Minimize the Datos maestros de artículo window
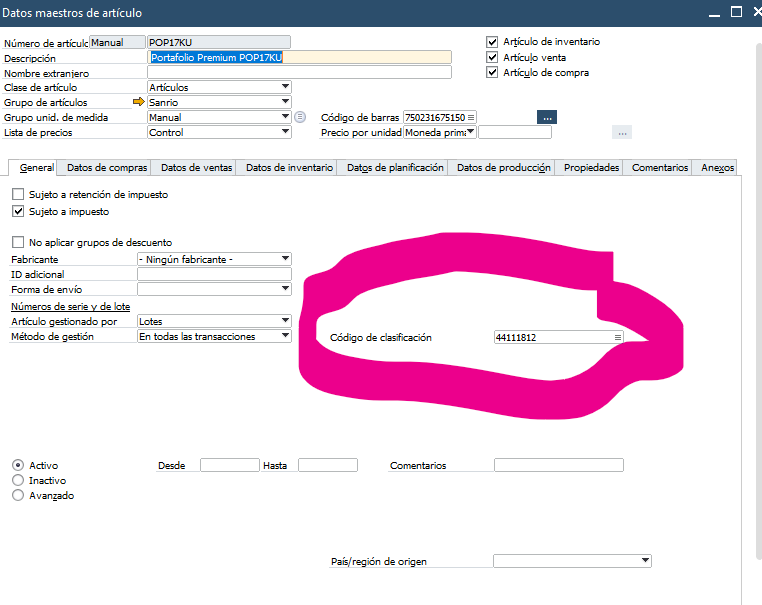The width and height of the screenshot is (762, 605). pos(713,12)
